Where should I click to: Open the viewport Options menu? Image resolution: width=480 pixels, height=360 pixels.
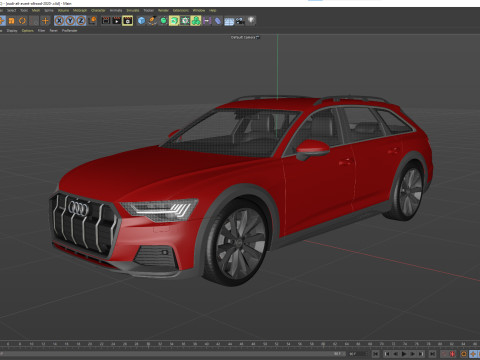coord(28,31)
